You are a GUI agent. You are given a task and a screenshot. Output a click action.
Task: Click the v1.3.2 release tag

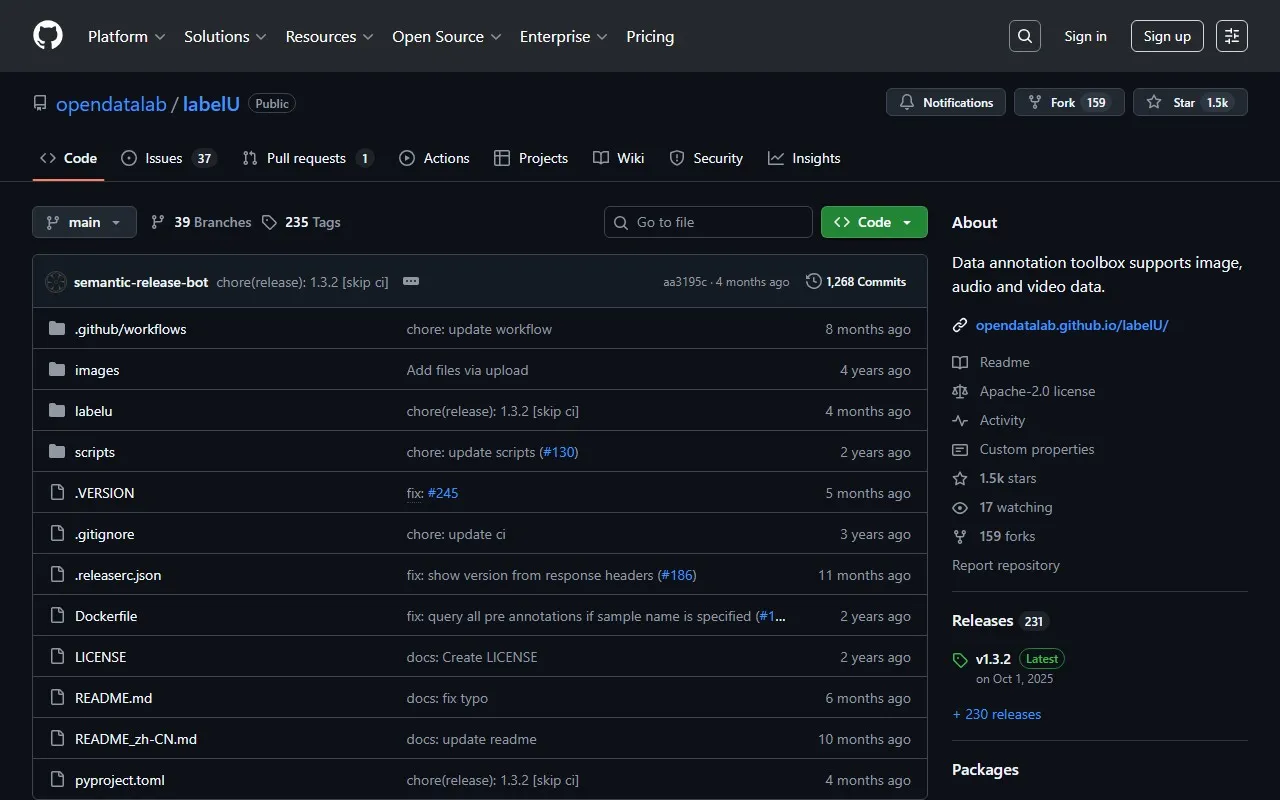tap(993, 659)
